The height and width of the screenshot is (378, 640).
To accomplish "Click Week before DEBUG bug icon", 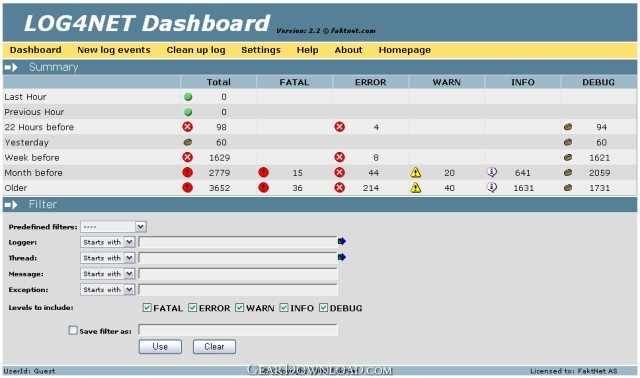I will click(x=568, y=157).
